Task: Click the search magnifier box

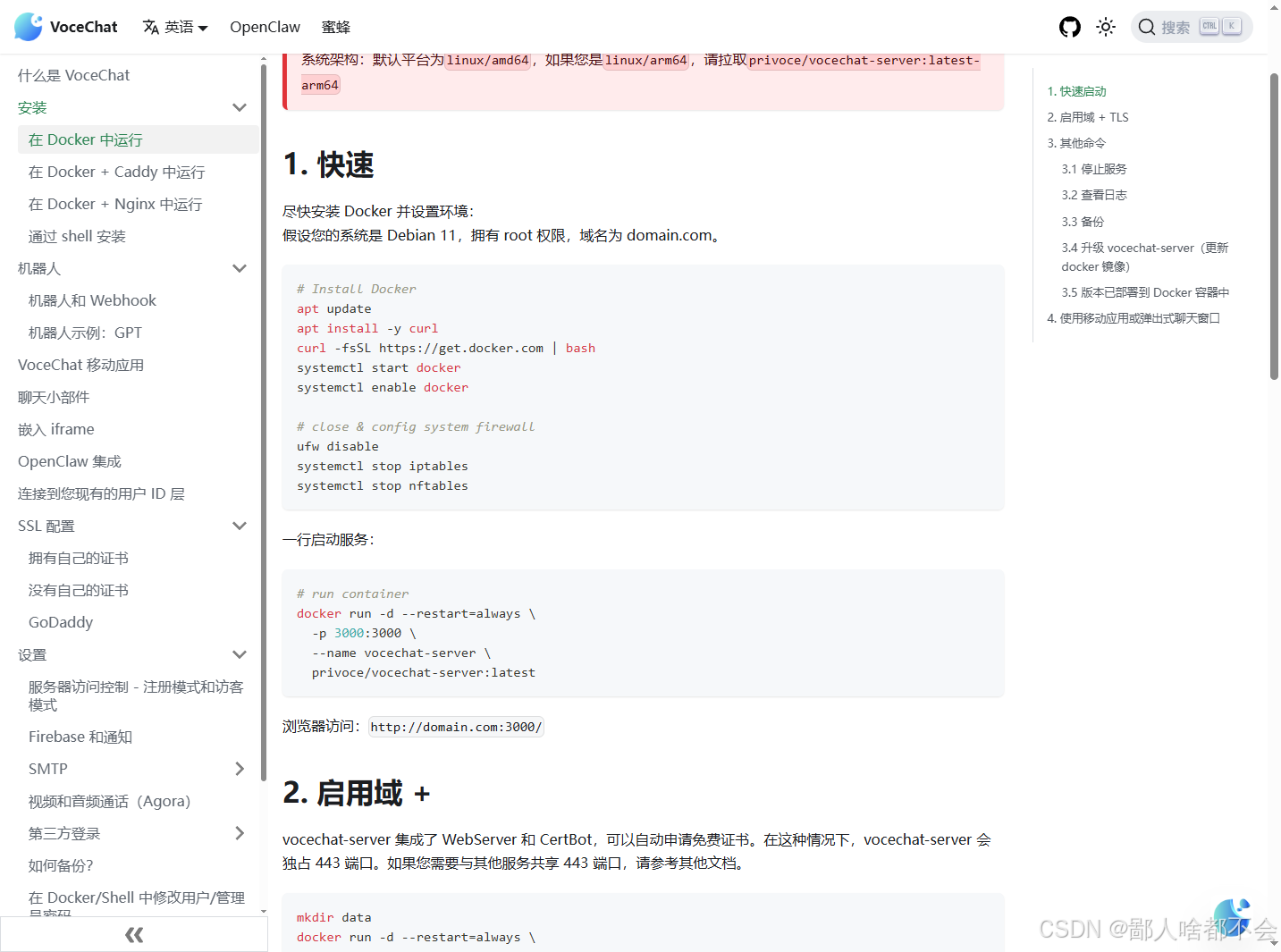Action: [1192, 27]
